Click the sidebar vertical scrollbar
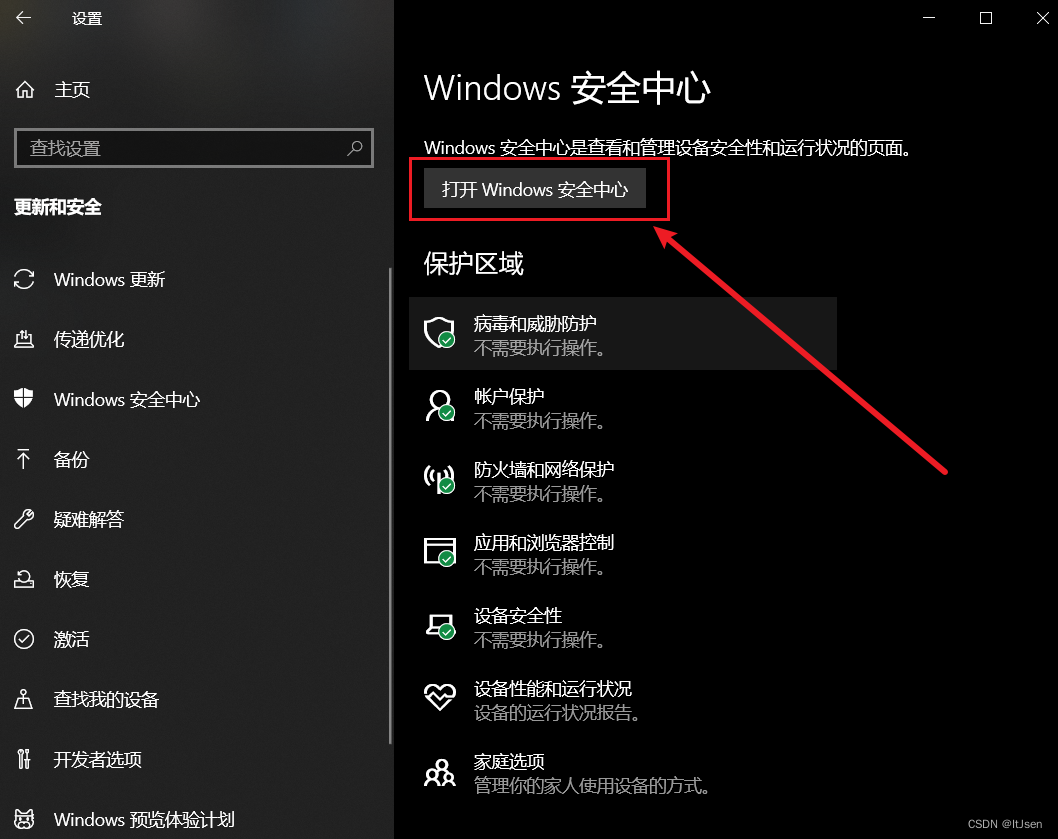 coord(390,506)
